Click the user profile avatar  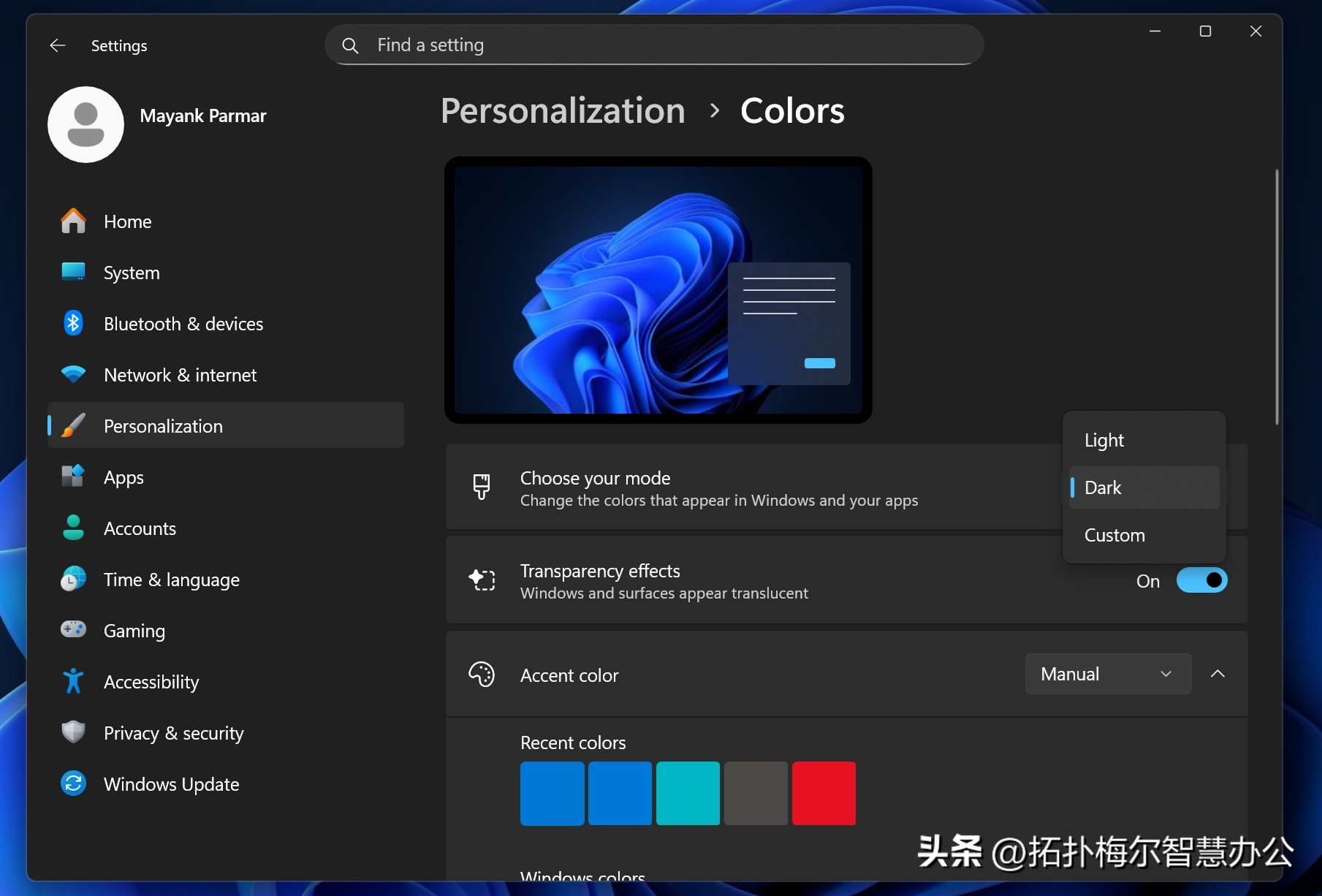point(86,125)
